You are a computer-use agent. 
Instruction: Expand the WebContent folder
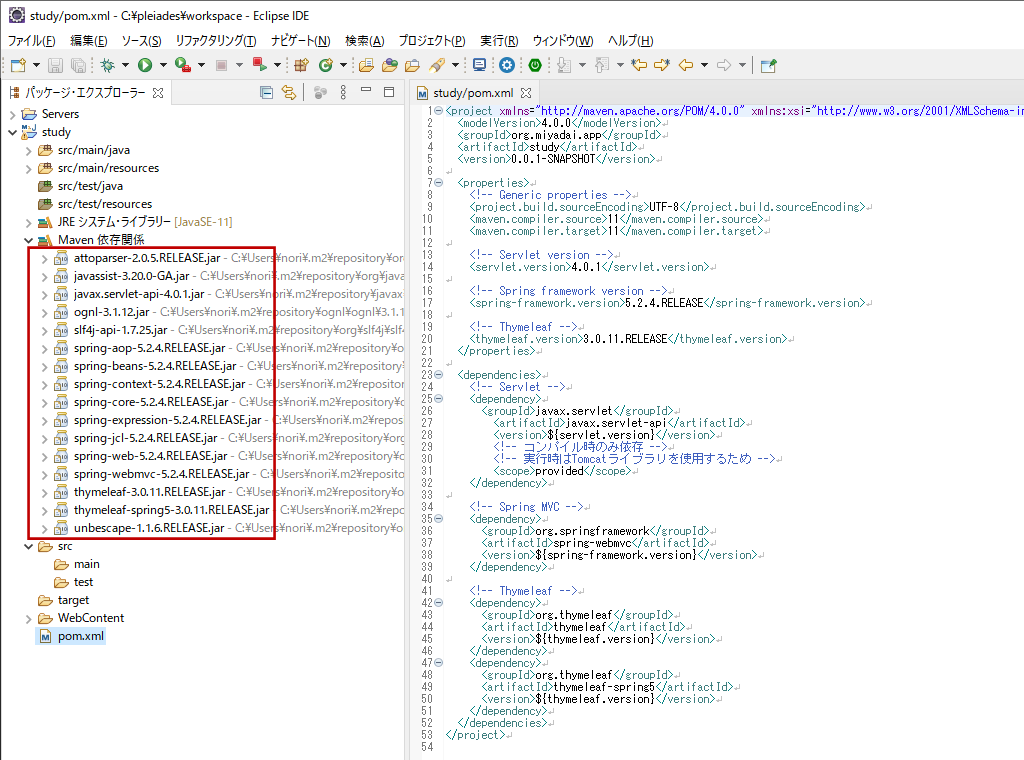[28, 618]
